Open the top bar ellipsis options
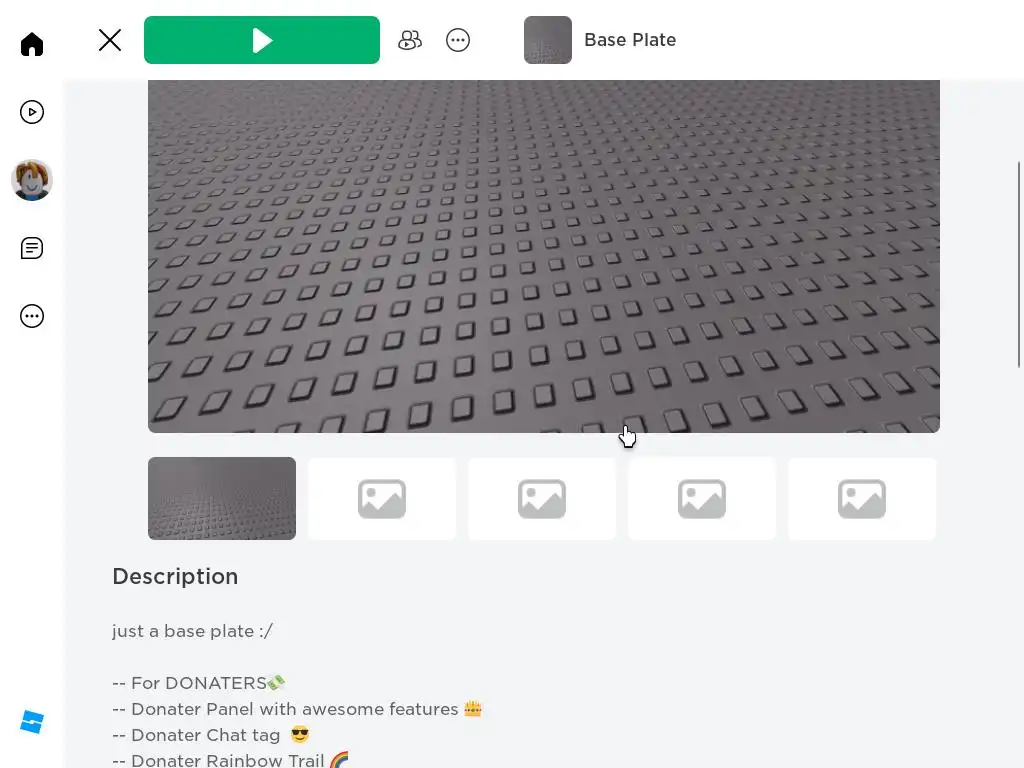Screen dimensions: 1024x768 pos(458,40)
